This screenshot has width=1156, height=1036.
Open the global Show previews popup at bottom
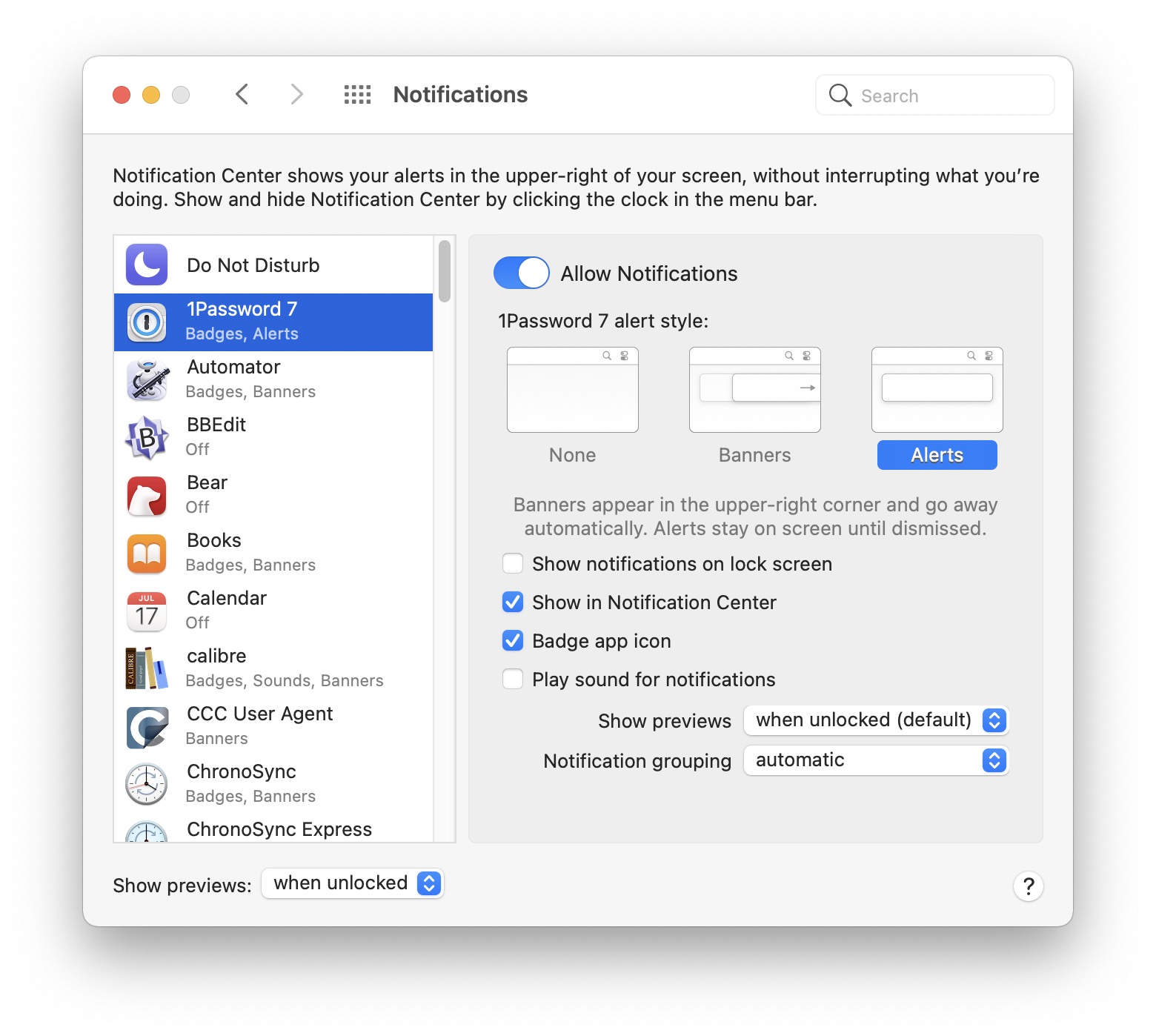click(x=353, y=883)
